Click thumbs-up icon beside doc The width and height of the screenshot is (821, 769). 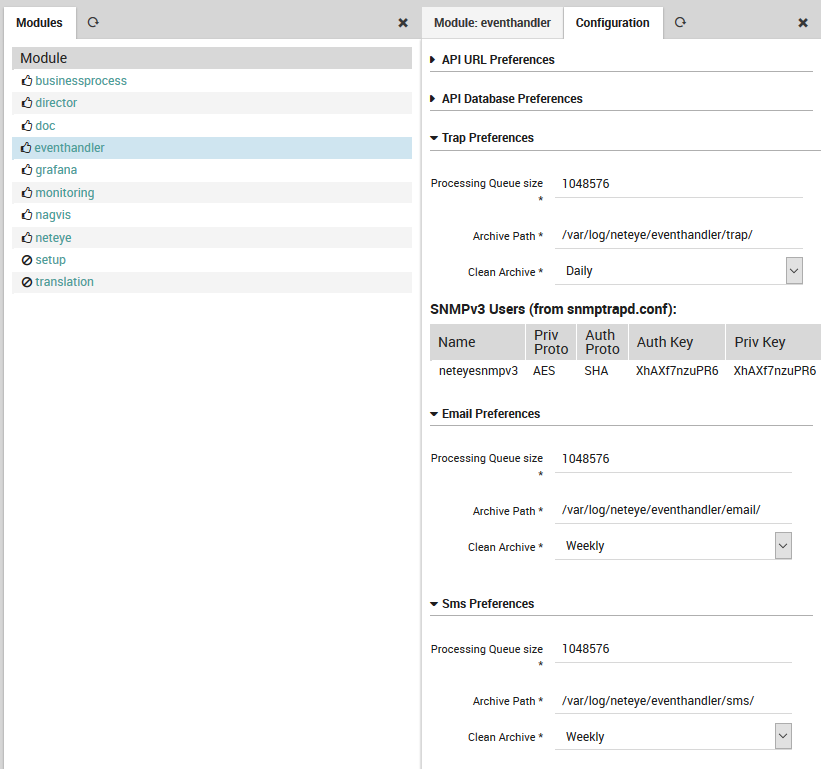click(27, 126)
